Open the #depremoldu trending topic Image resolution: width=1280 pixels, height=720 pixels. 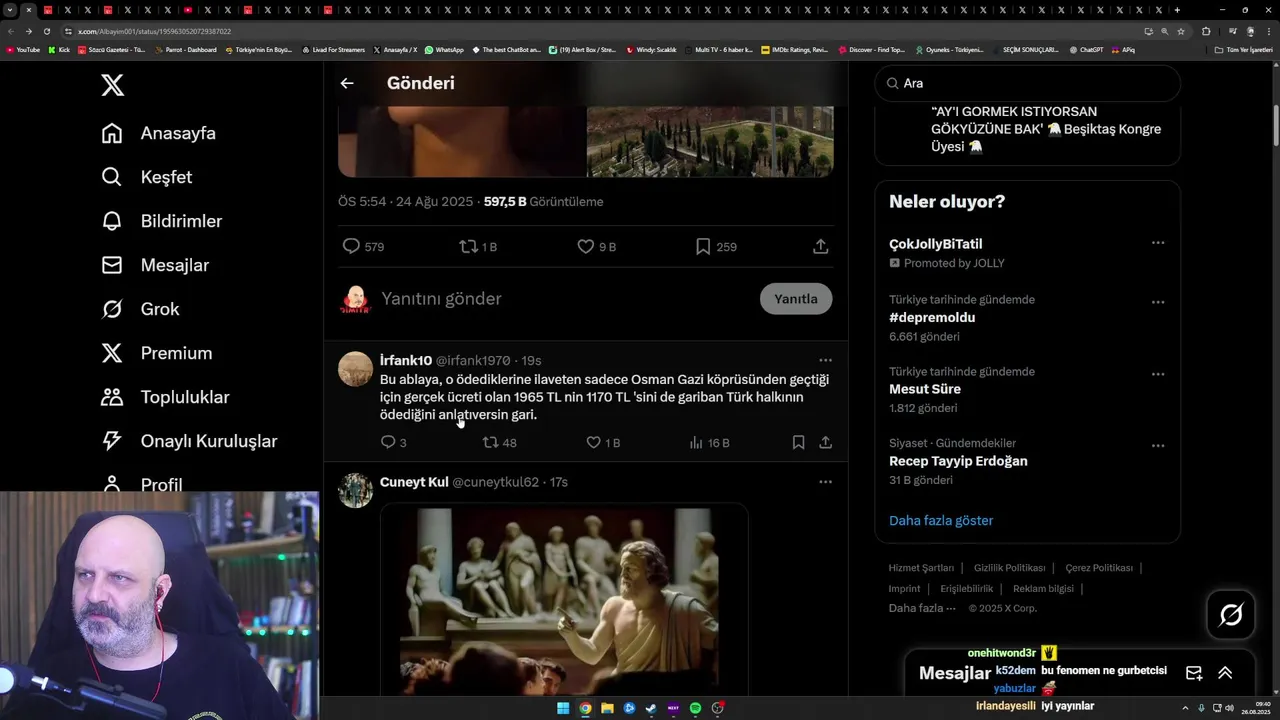(x=932, y=317)
